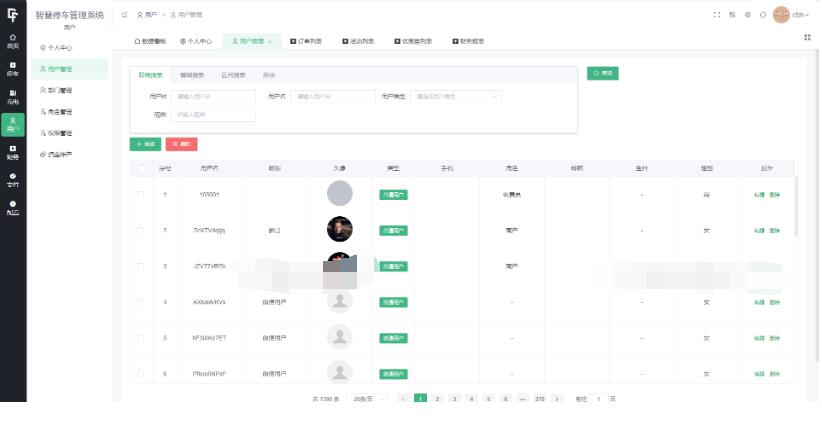Open the payment section below 财务 in dark sidebar
822x427 pixels.
click(x=13, y=180)
